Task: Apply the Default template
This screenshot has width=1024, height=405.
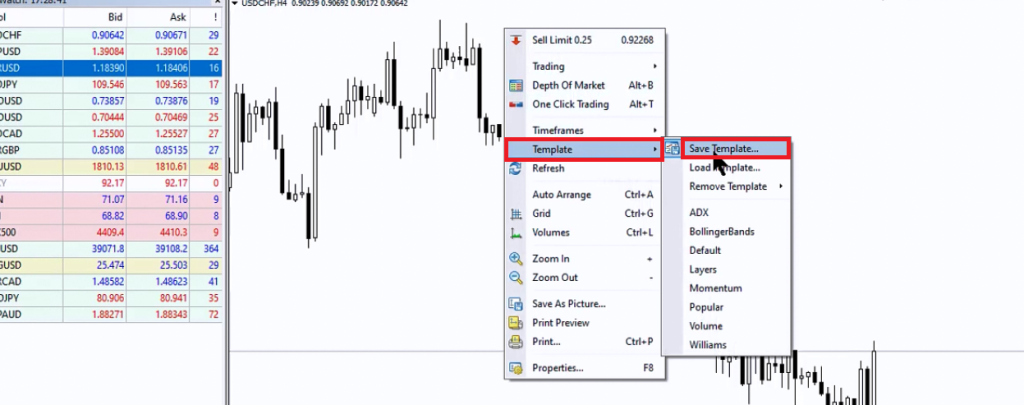Action: click(x=726, y=250)
